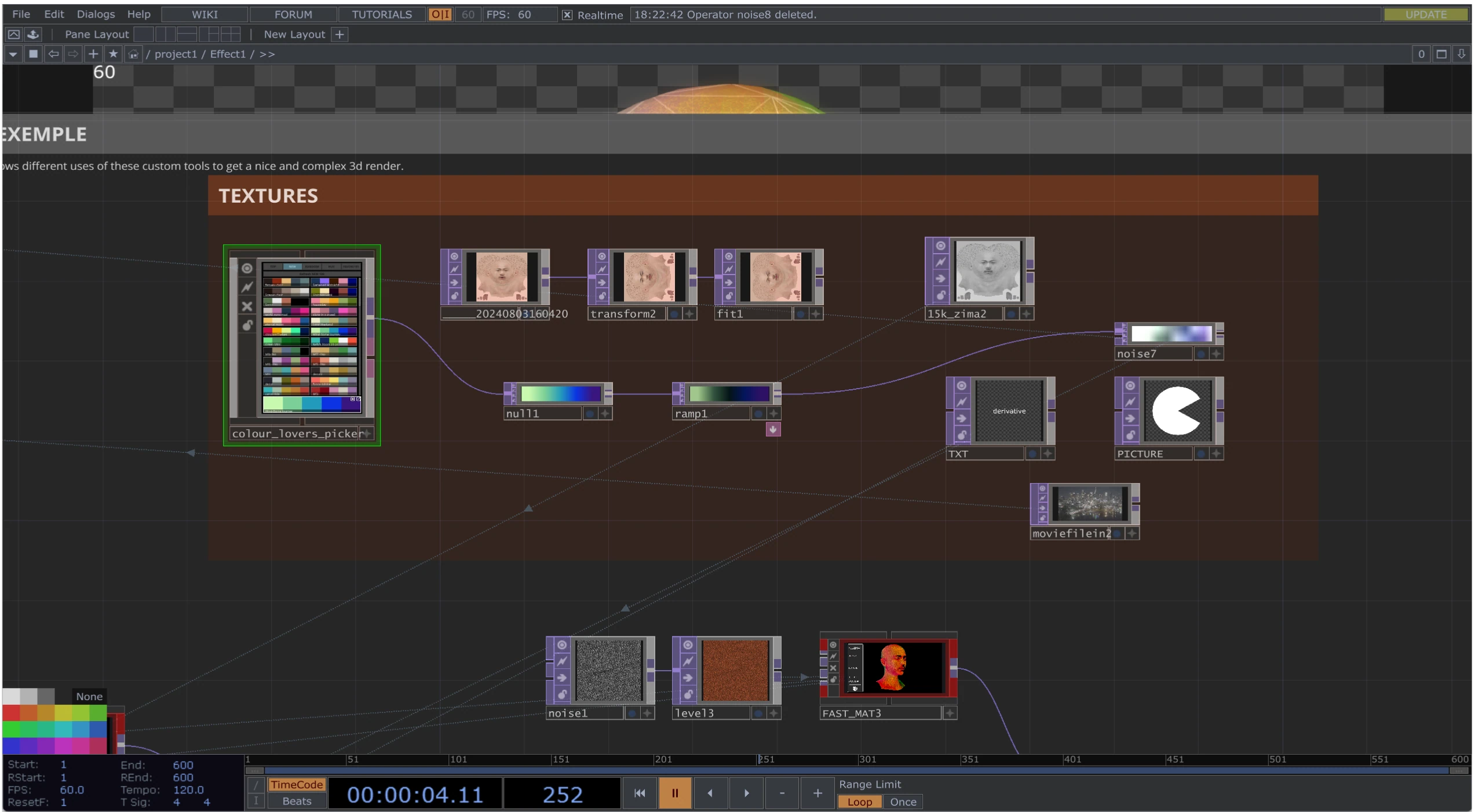The image size is (1478, 812).
Task: Switch to TimeCode display mode
Action: click(x=296, y=784)
